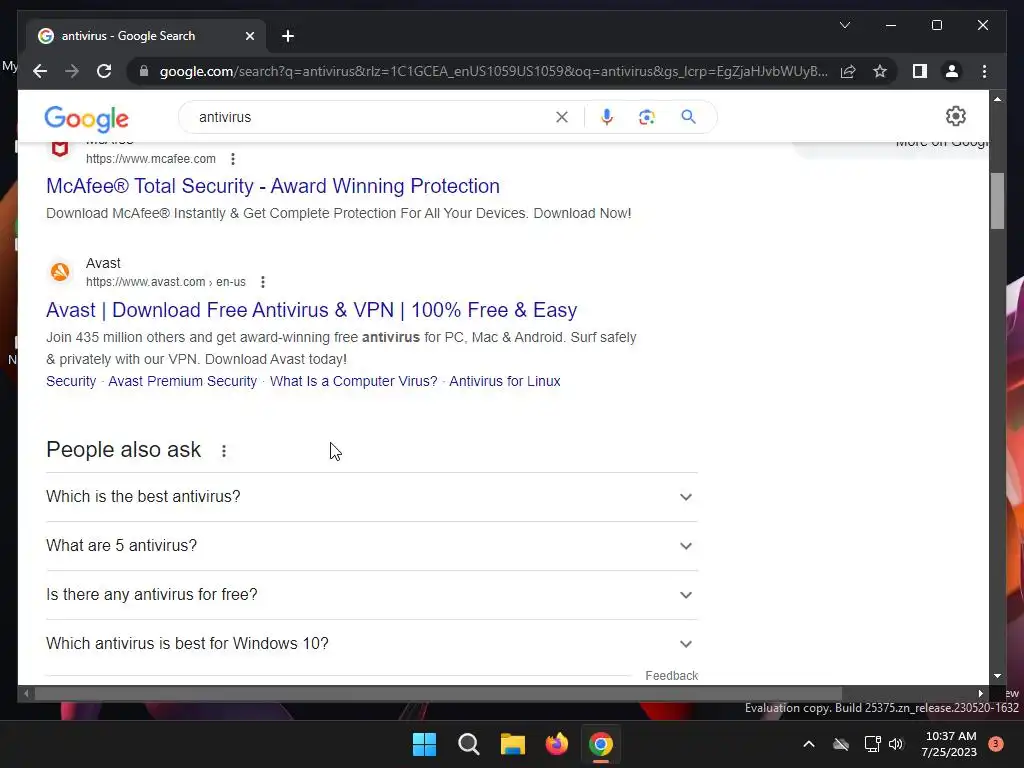
Task: Open clock and date 10:37 AM
Action: (x=950, y=744)
